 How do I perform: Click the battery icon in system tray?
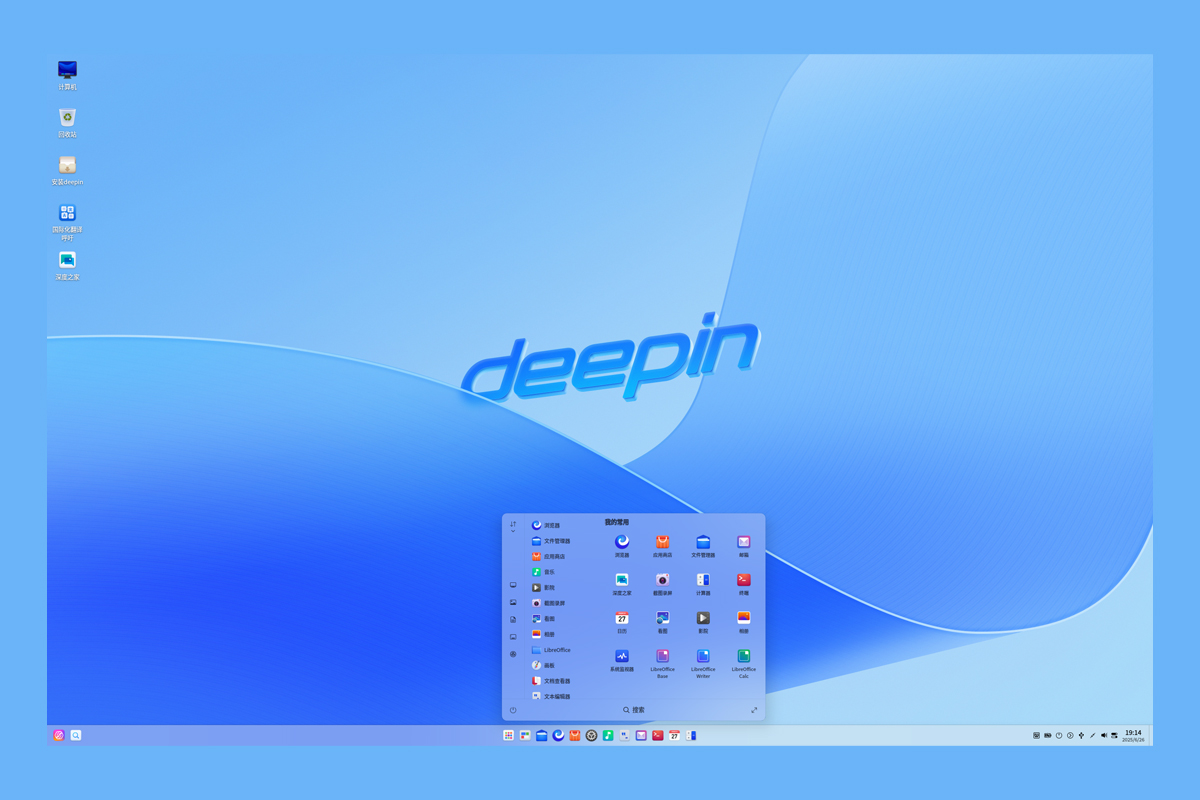pyautogui.click(x=1047, y=735)
